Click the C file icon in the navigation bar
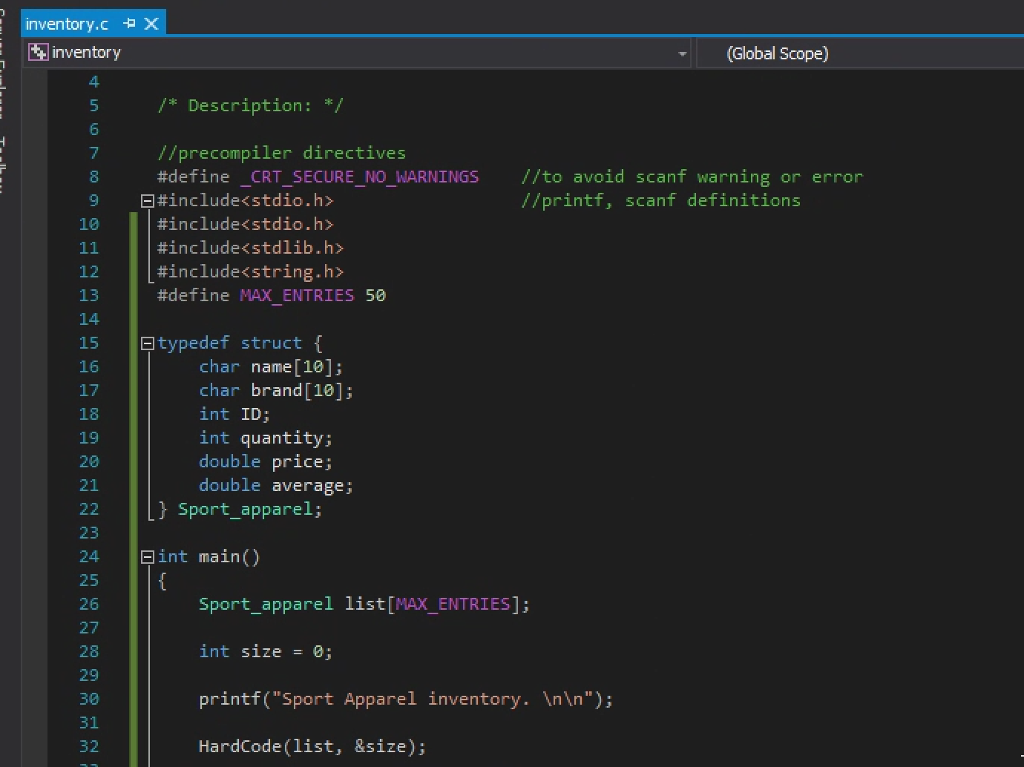 tap(37, 52)
